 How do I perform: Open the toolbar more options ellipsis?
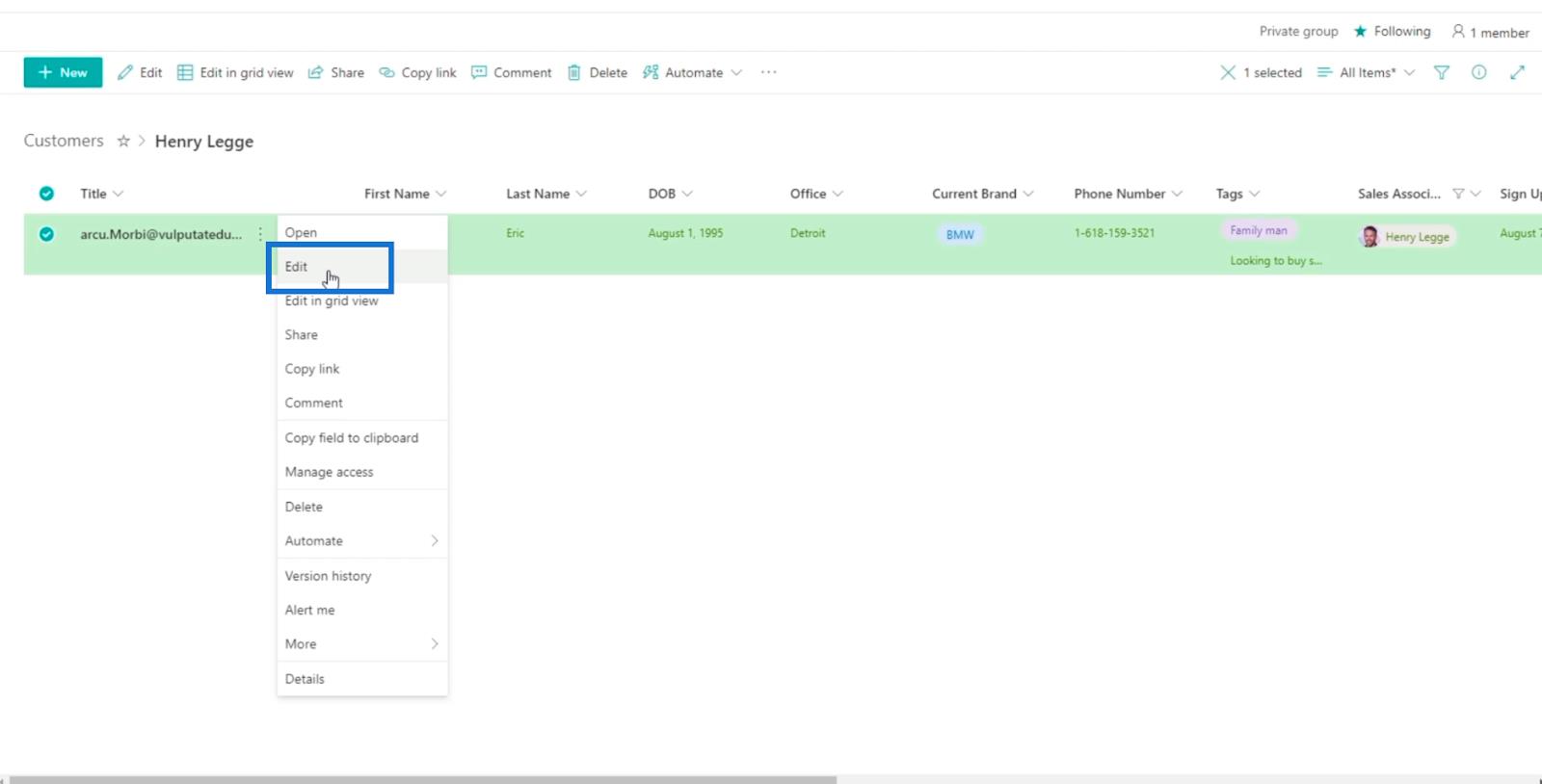pyautogui.click(x=768, y=72)
